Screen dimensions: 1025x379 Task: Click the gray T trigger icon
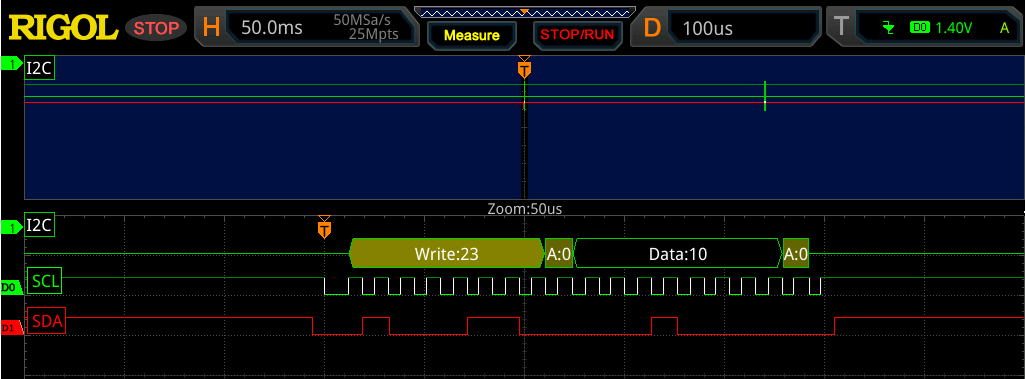pos(842,27)
